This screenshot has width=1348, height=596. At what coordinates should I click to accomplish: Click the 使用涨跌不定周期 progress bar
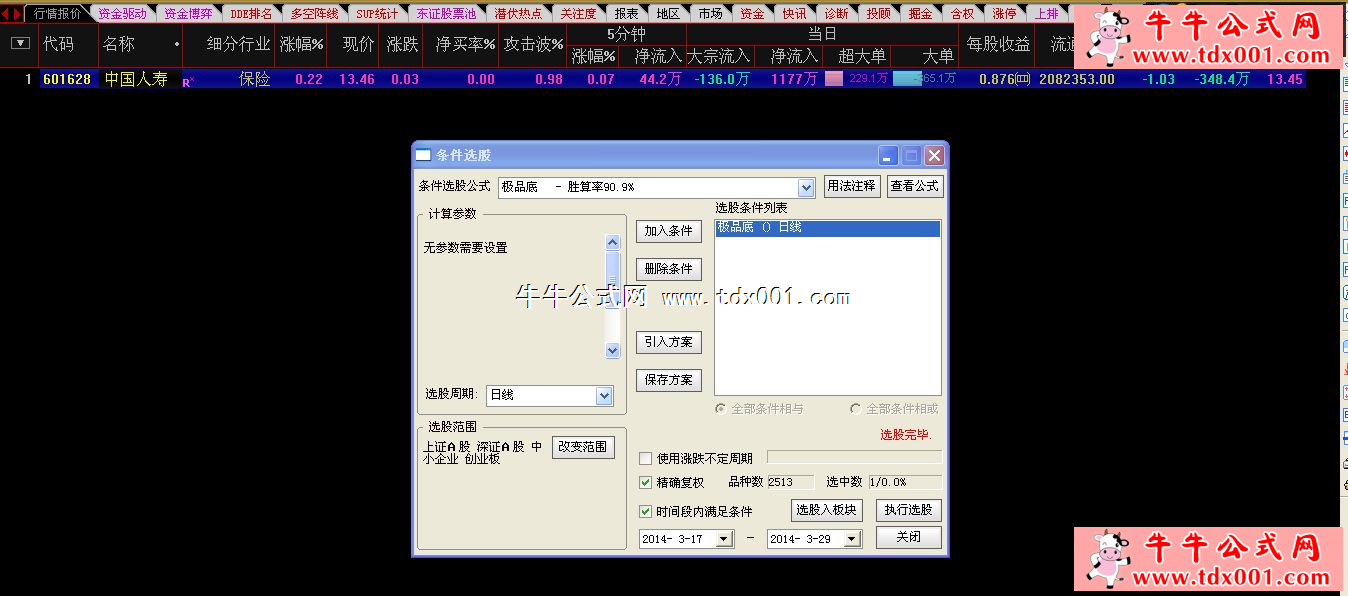(854, 457)
